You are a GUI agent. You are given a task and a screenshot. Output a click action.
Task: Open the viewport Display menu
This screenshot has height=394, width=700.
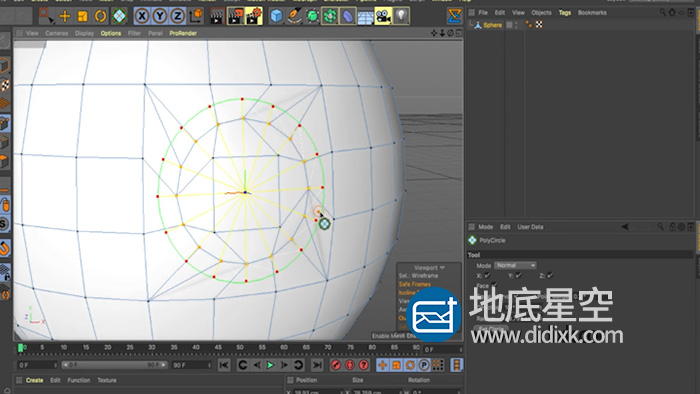tap(84, 33)
